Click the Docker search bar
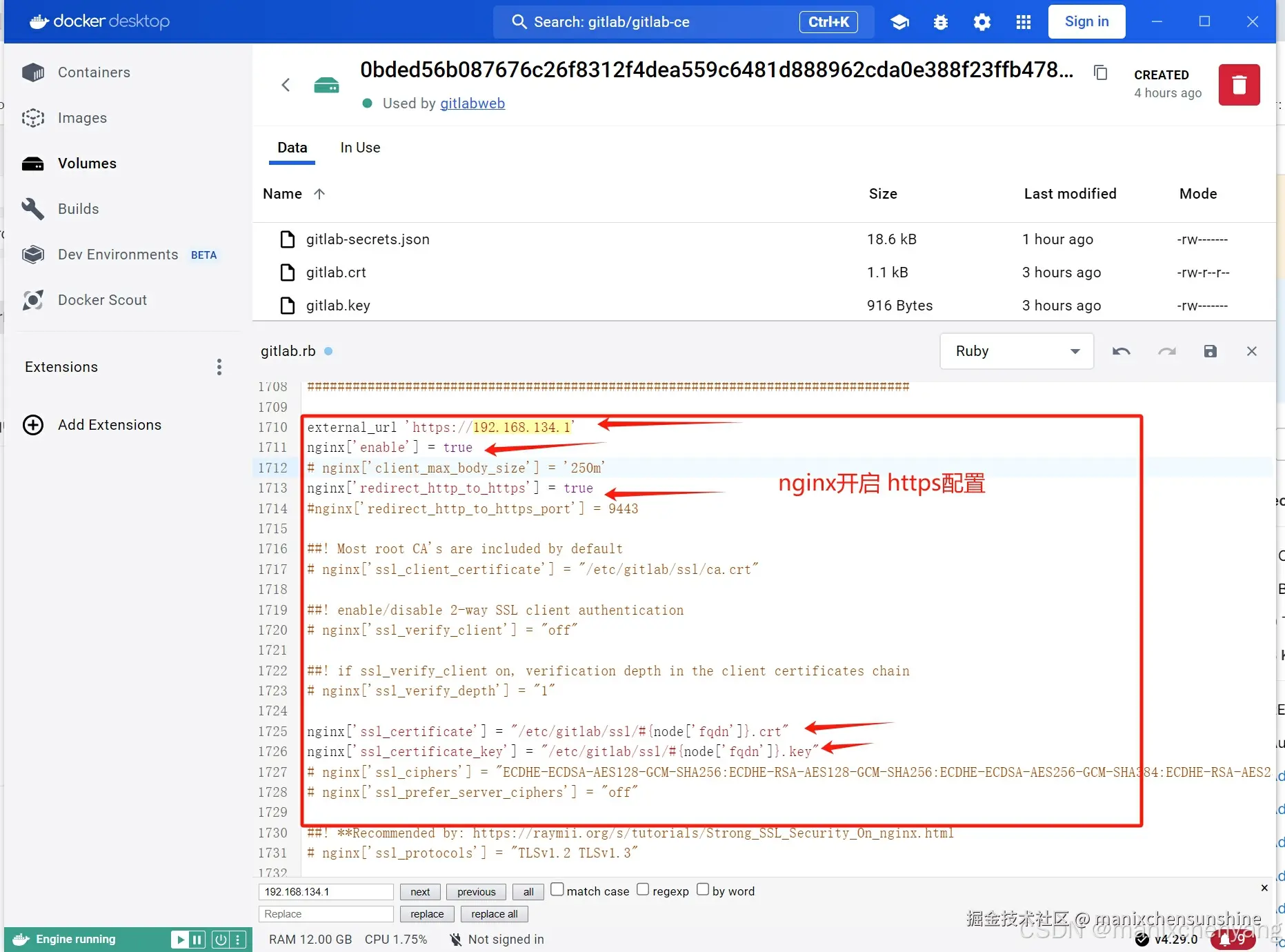 click(683, 22)
